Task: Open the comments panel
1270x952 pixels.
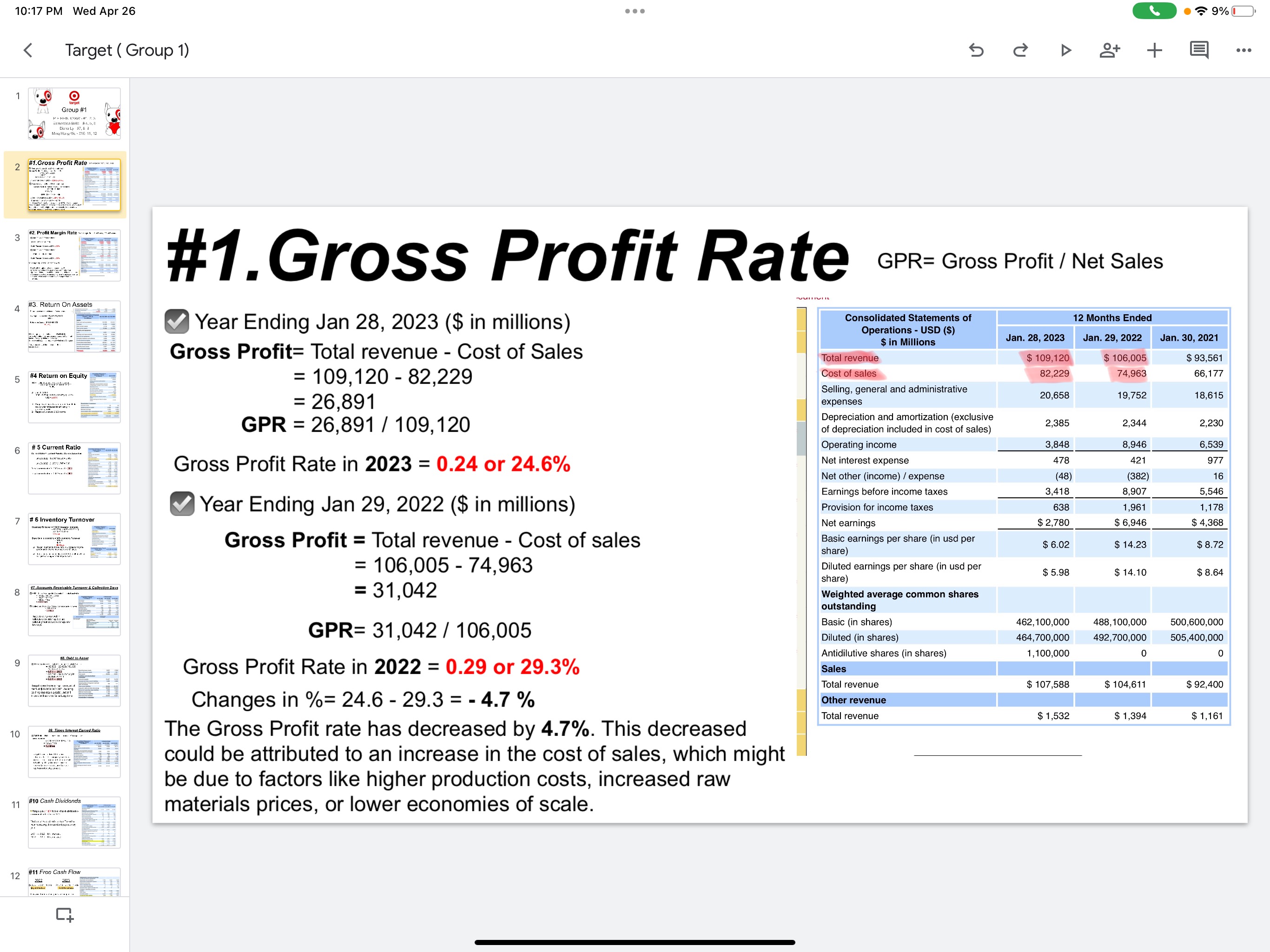Action: click(x=1199, y=50)
